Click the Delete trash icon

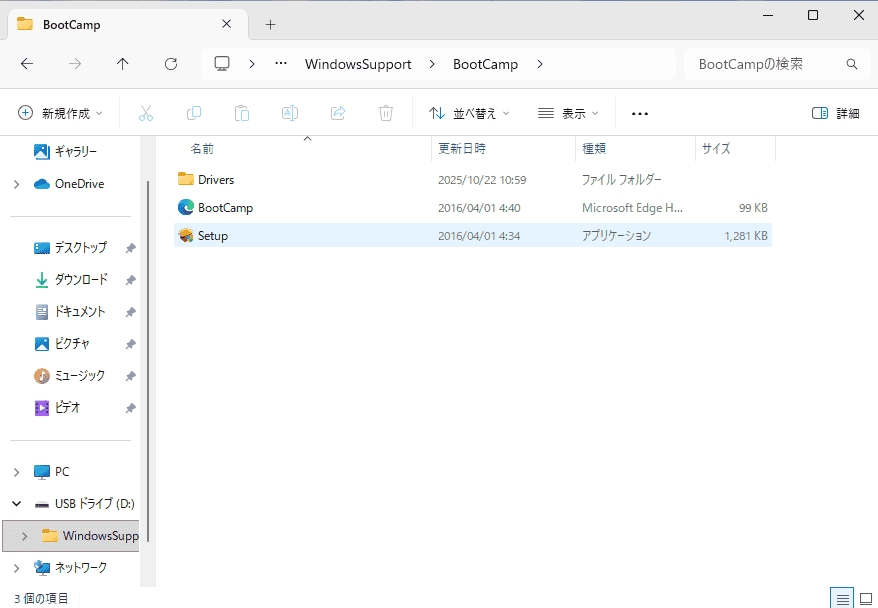pyautogui.click(x=386, y=113)
